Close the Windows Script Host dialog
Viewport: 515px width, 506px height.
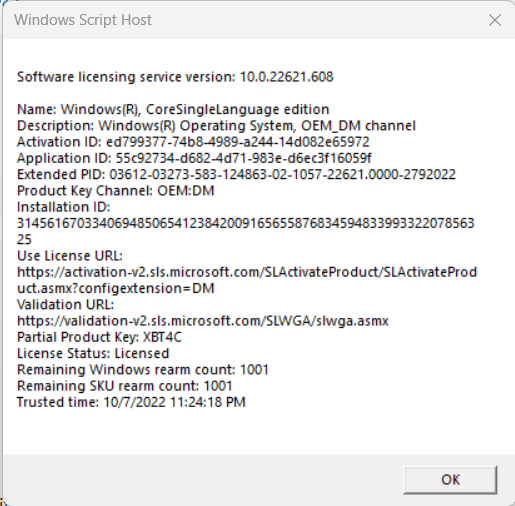tap(495, 20)
